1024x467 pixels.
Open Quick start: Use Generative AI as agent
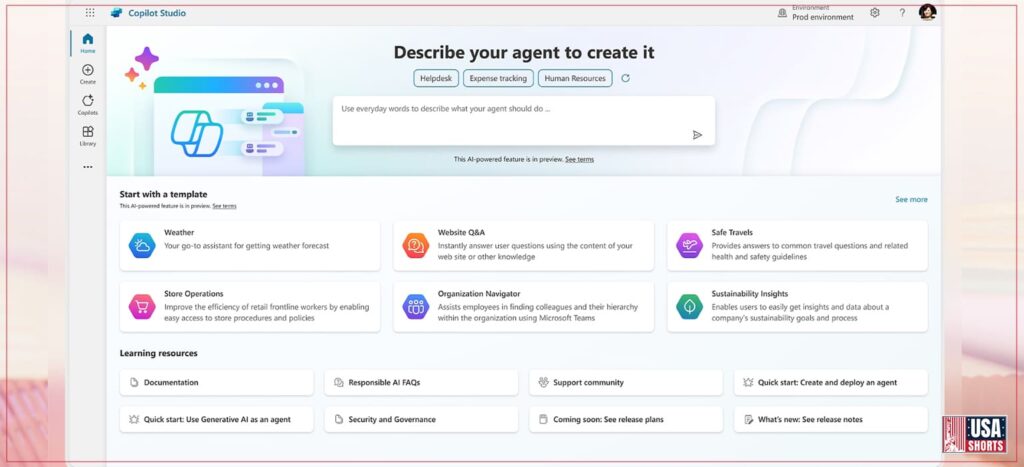(217, 419)
